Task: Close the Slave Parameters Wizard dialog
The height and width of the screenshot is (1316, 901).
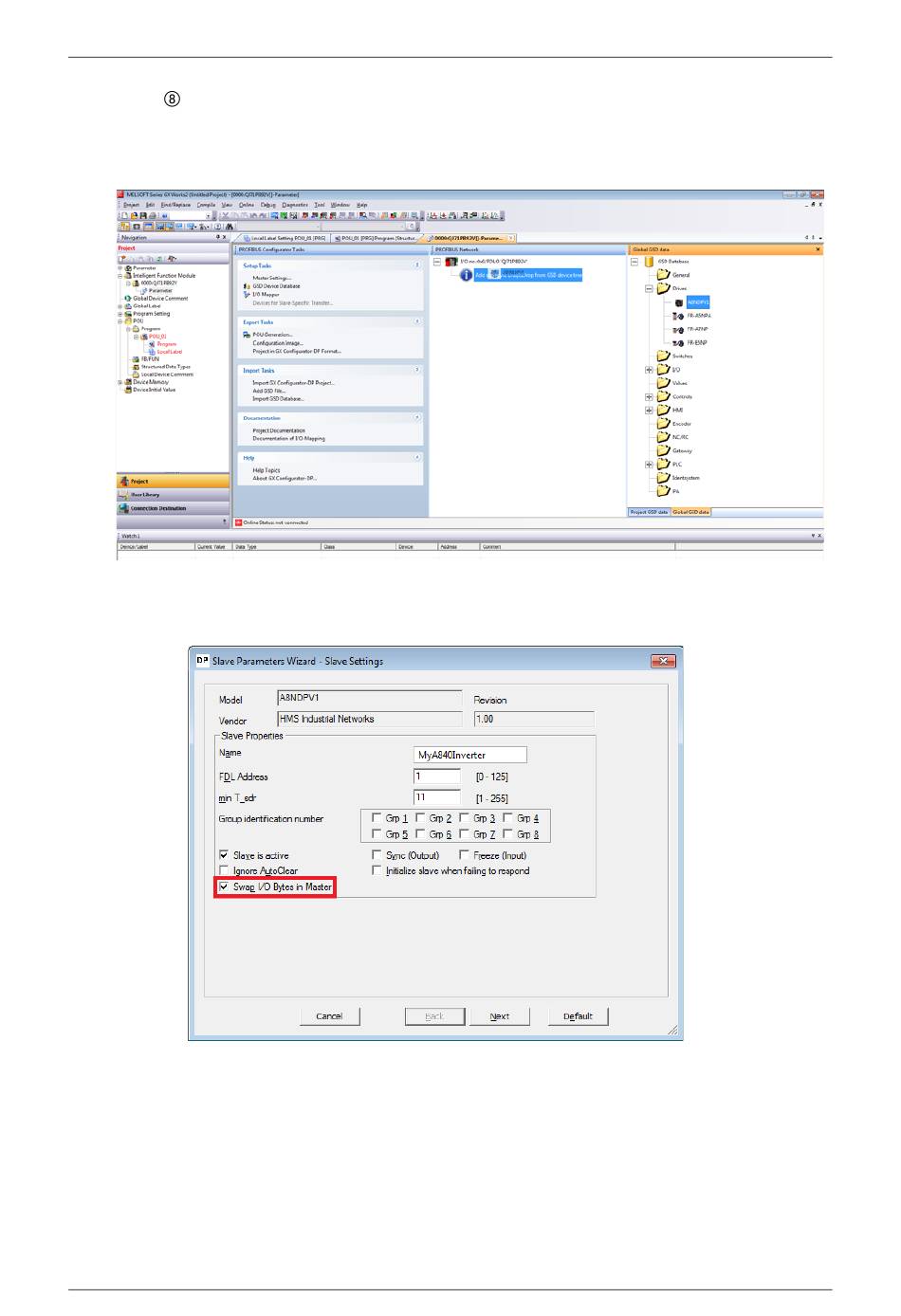Action: 663,661
